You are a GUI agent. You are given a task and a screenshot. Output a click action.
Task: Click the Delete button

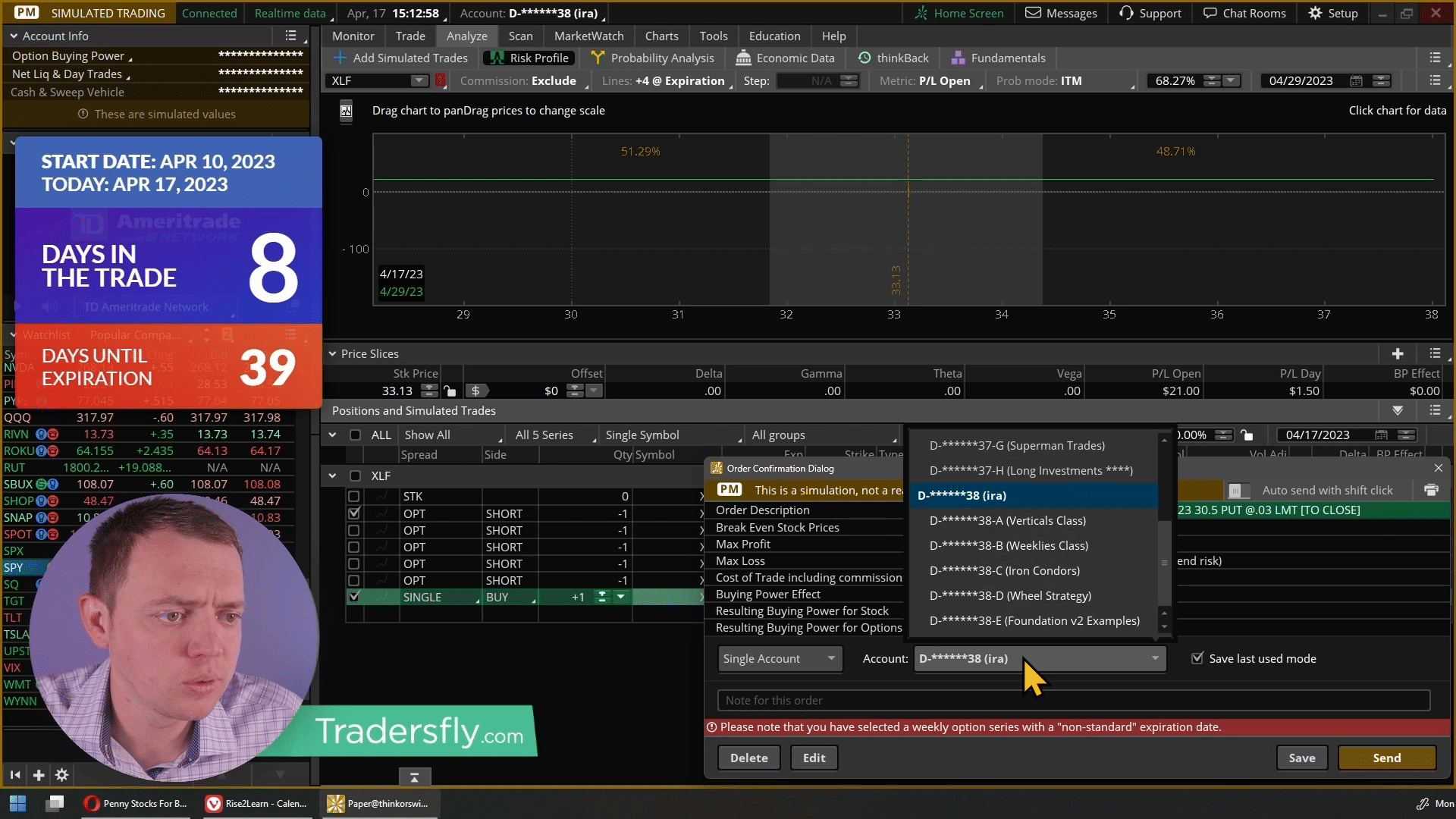coord(748,758)
